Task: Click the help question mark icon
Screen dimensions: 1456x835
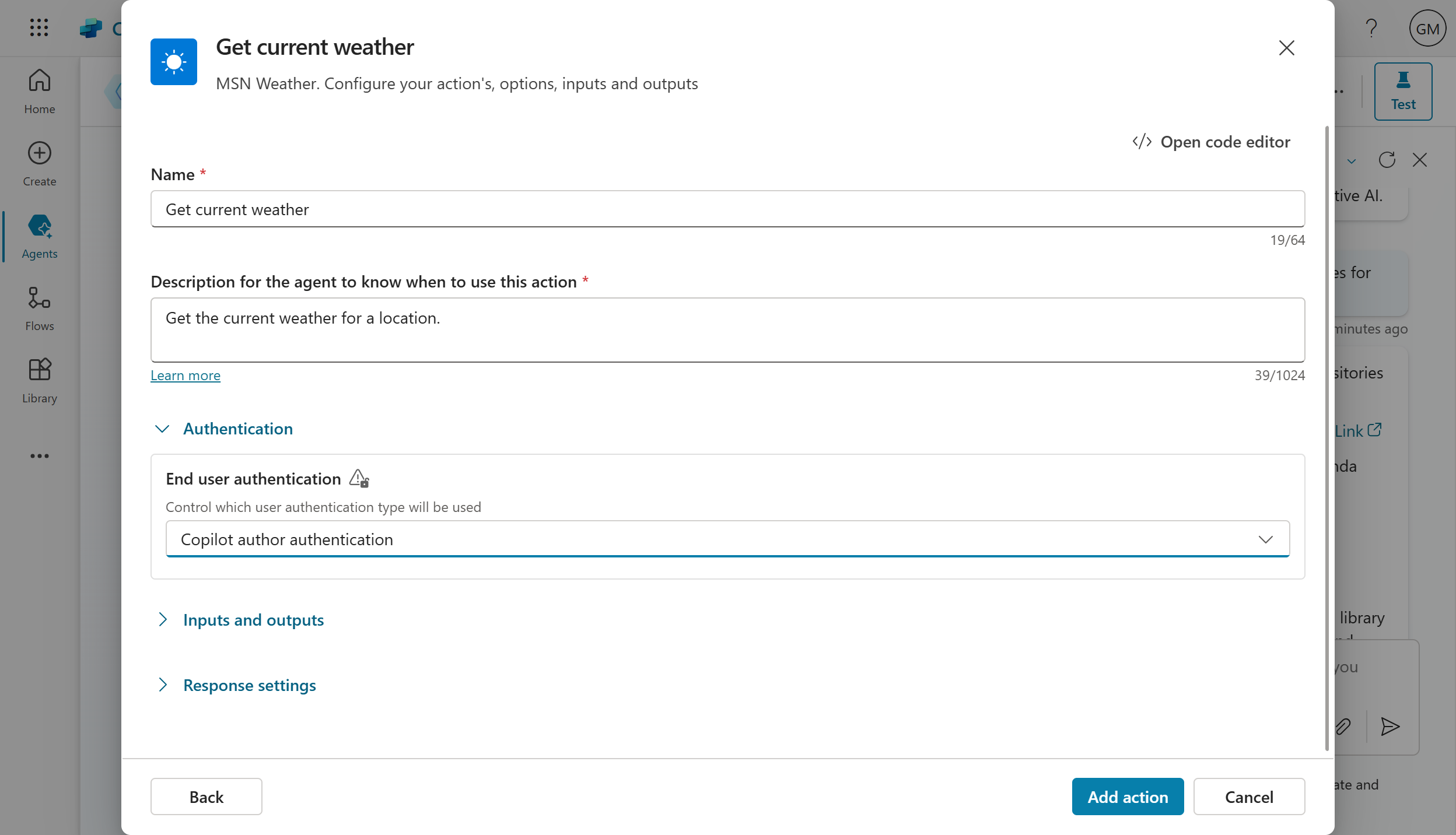Action: 1371,28
